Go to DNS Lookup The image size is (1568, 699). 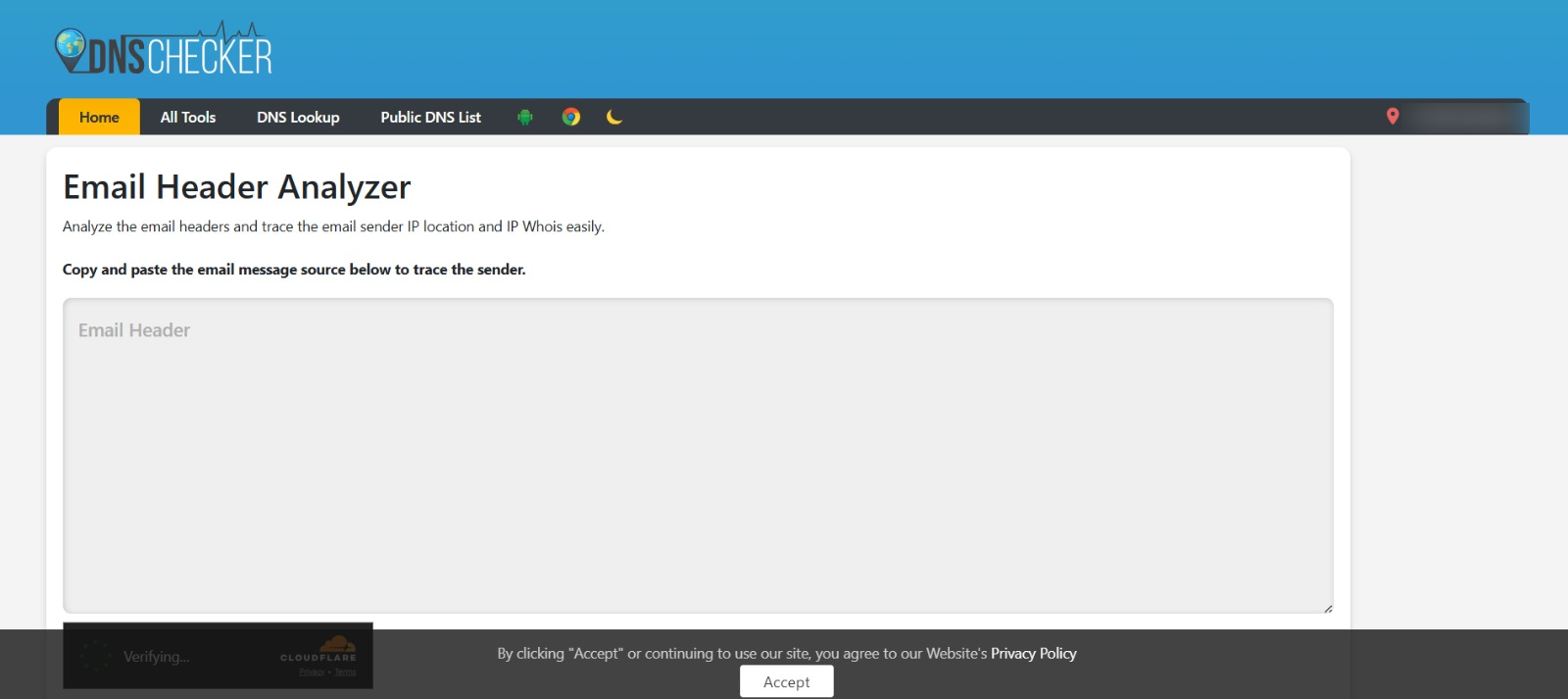pos(298,117)
